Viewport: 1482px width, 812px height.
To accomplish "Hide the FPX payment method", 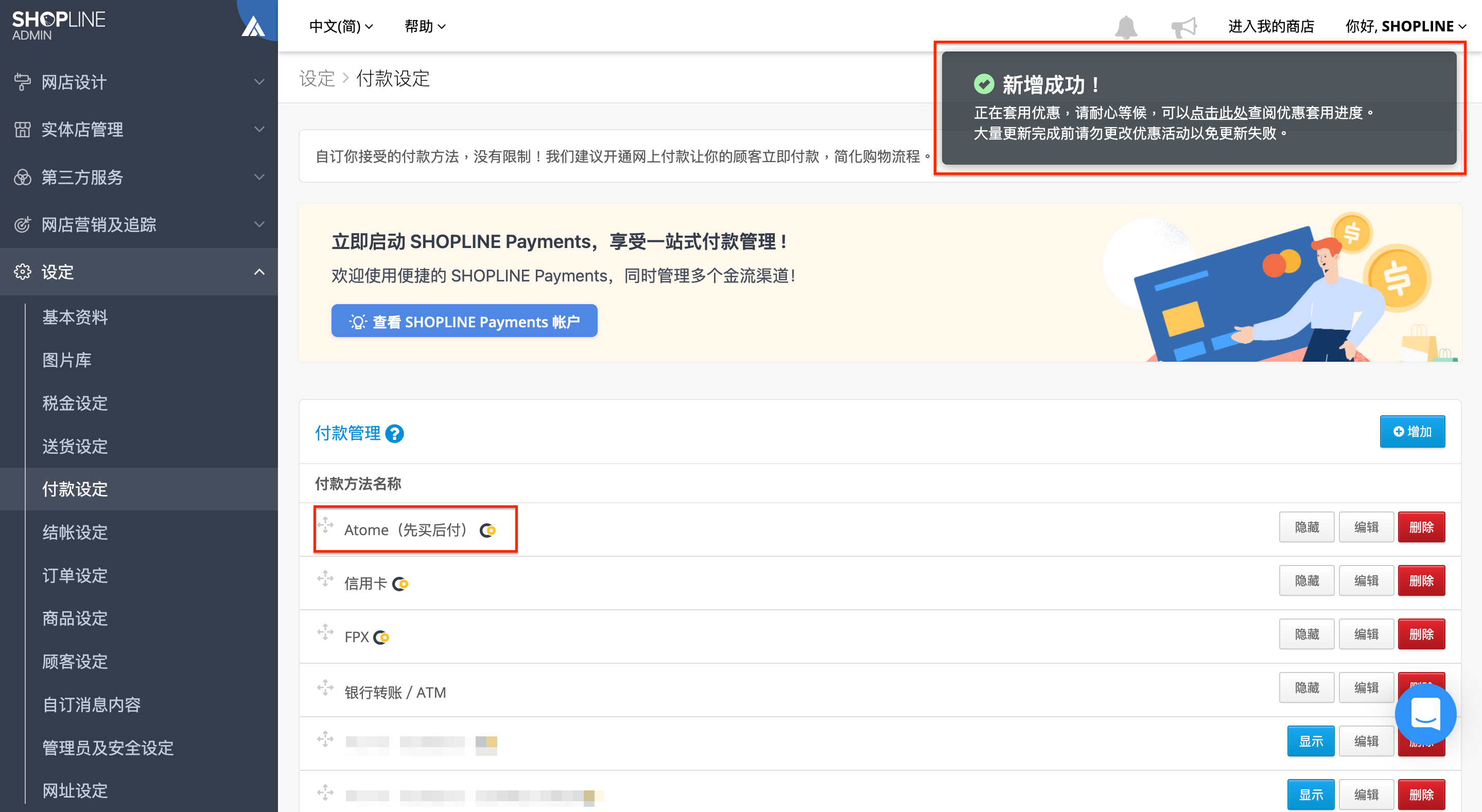I will pyautogui.click(x=1306, y=634).
